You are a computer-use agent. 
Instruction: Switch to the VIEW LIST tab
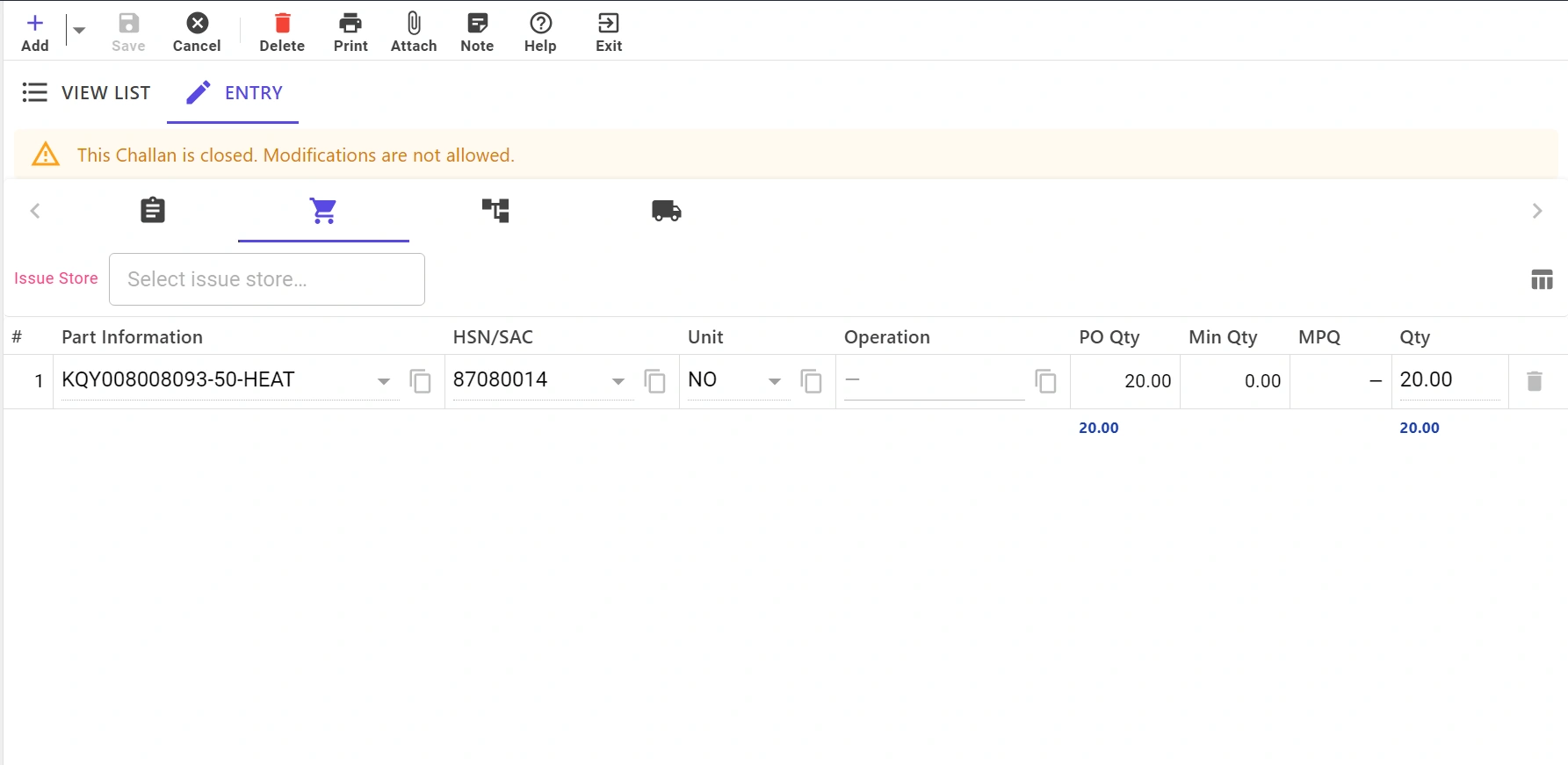tap(86, 93)
